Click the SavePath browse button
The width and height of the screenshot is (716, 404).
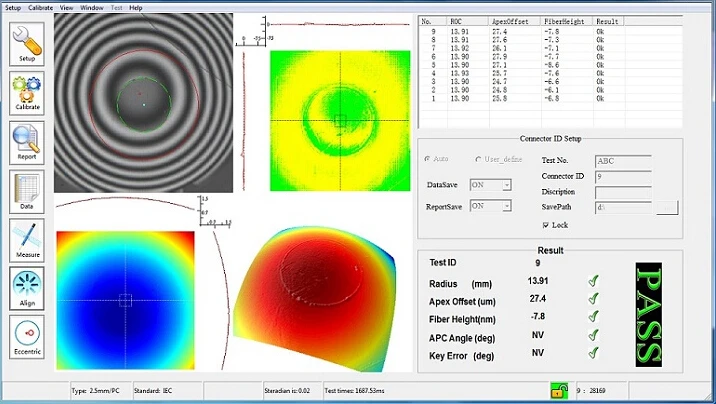click(666, 208)
